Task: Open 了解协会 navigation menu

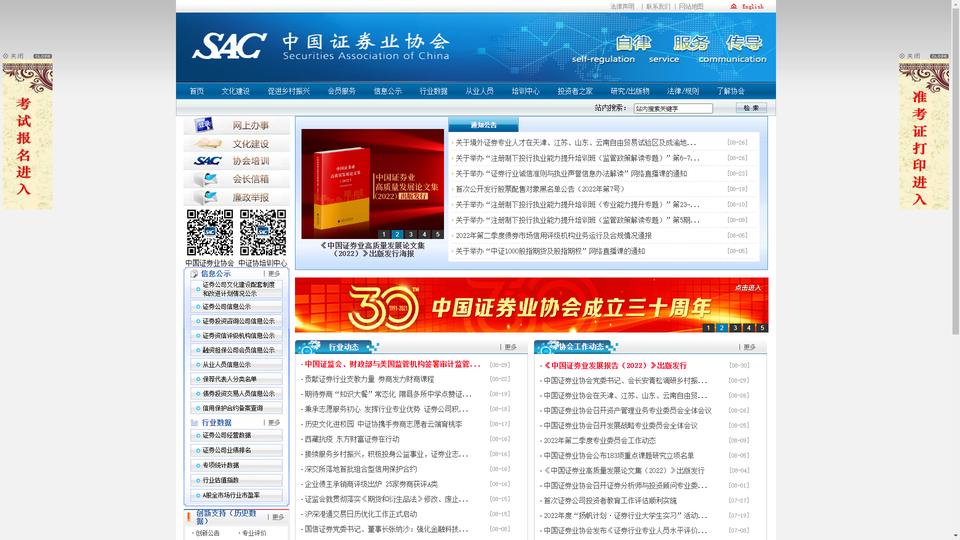Action: click(730, 91)
